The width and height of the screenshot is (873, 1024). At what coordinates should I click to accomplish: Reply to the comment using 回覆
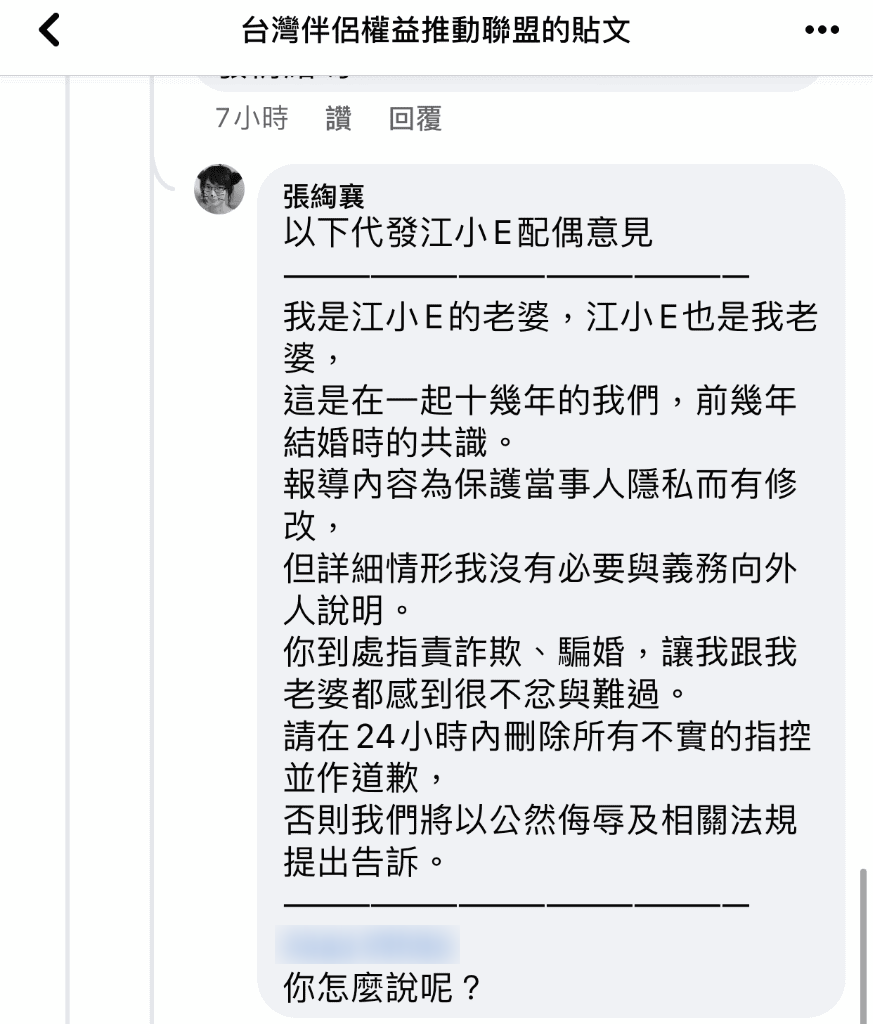pyautogui.click(x=415, y=119)
